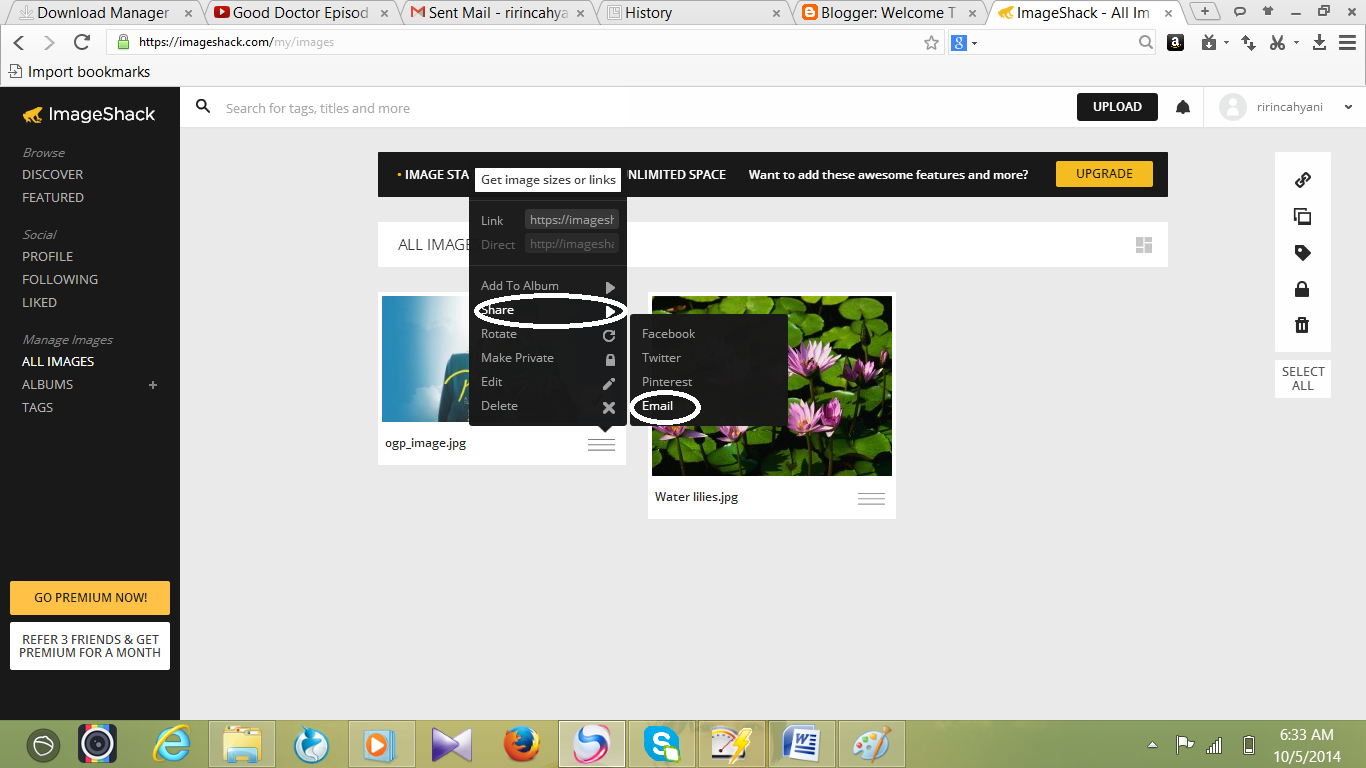The width and height of the screenshot is (1366, 768).
Task: Choose Edit in the image menu
Action: (548, 382)
